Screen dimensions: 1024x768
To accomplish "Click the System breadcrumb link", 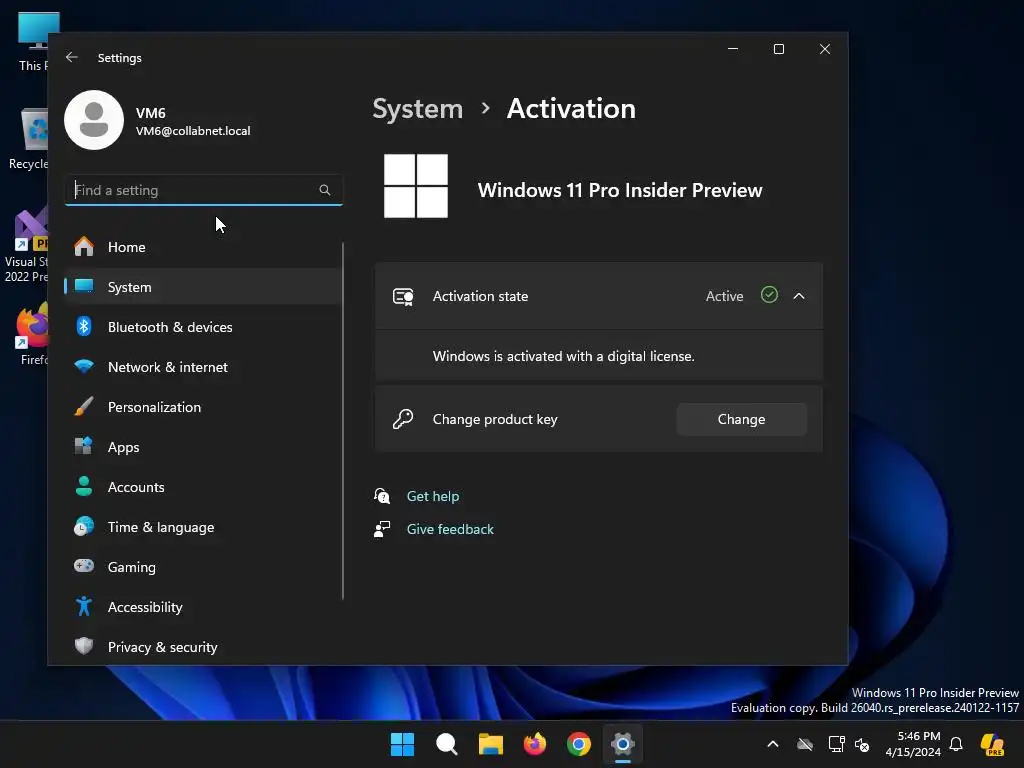I will pyautogui.click(x=417, y=109).
